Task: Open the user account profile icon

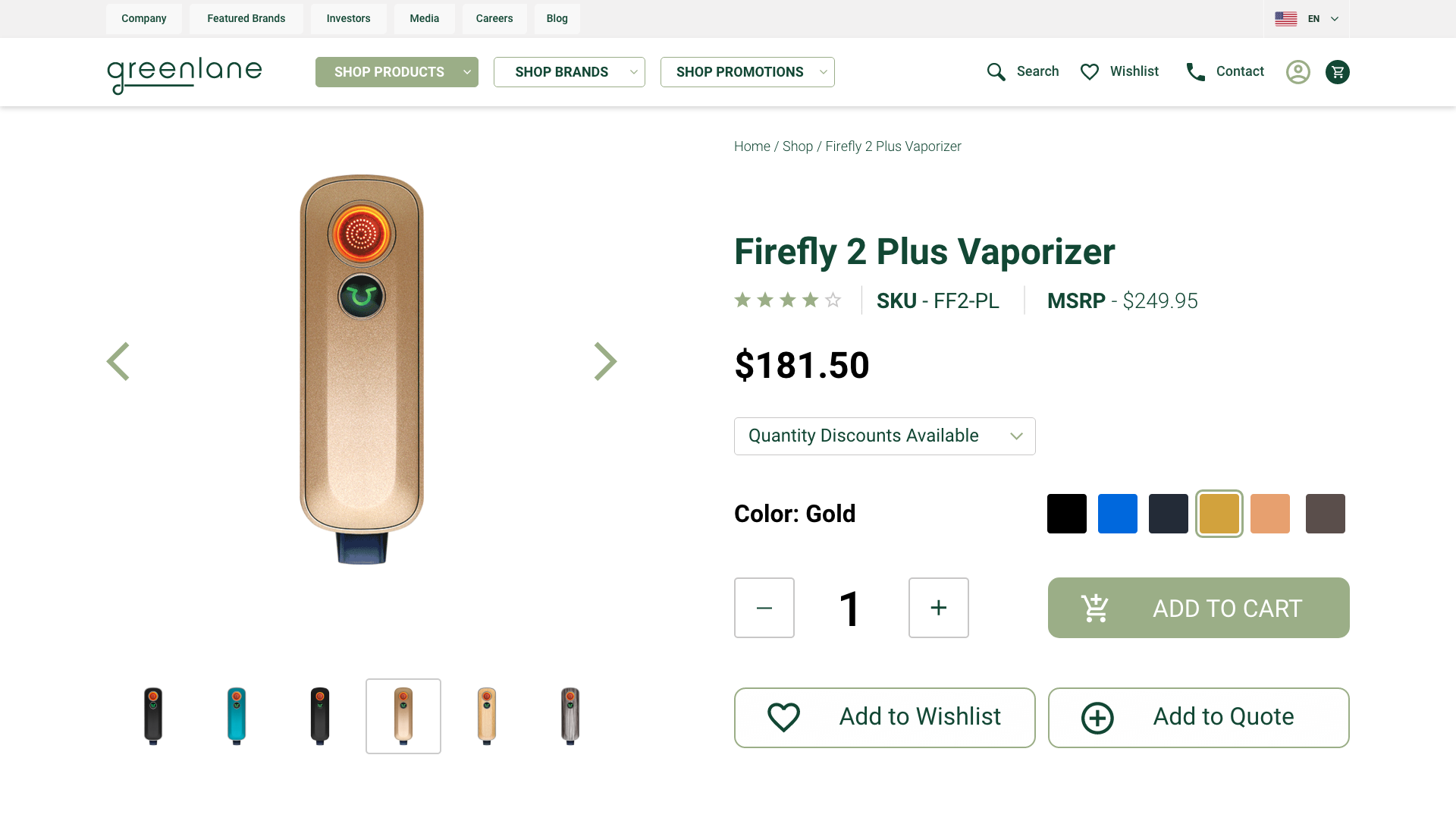Action: (1298, 72)
